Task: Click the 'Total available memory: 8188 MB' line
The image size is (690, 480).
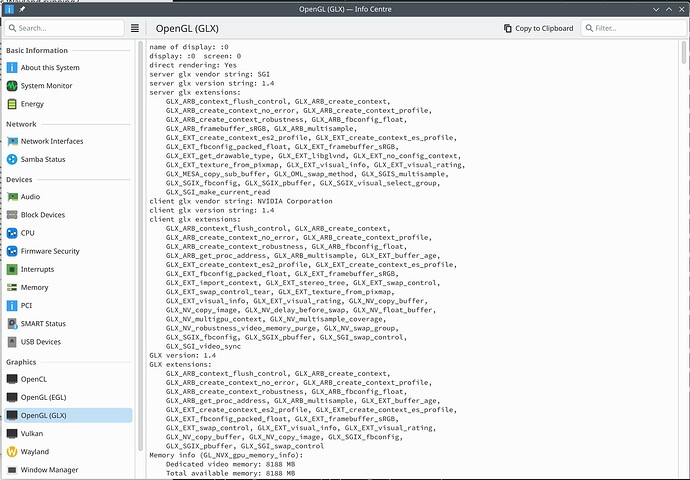Action: pyautogui.click(x=231, y=473)
